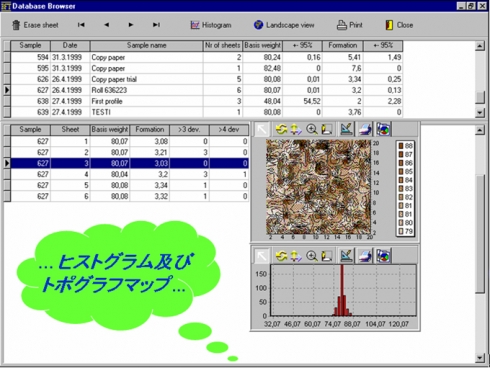Click the Formation column header in upper table
This screenshot has height=368, width=490.
click(x=343, y=45)
